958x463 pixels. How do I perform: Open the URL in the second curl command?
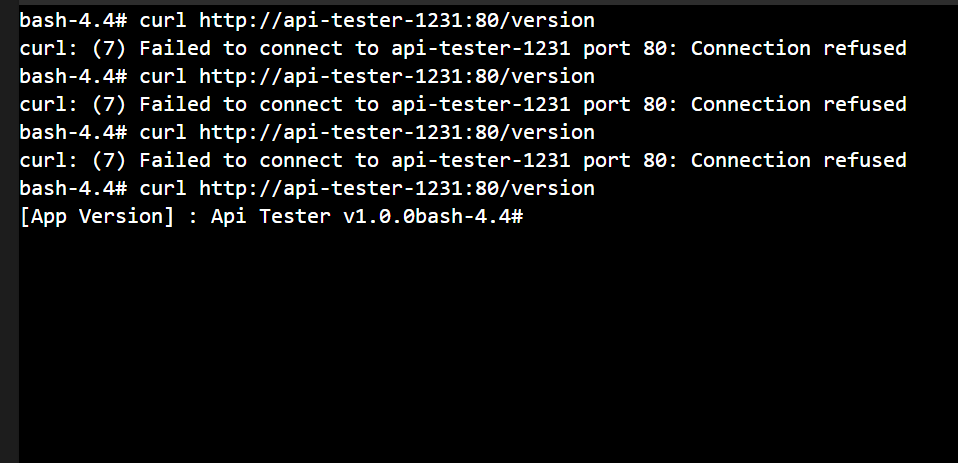397,76
